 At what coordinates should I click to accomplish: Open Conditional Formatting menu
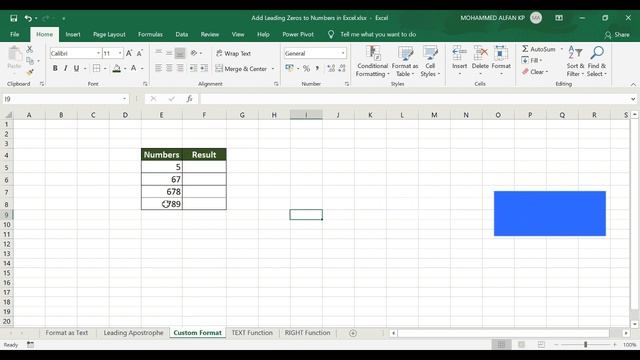(372, 61)
